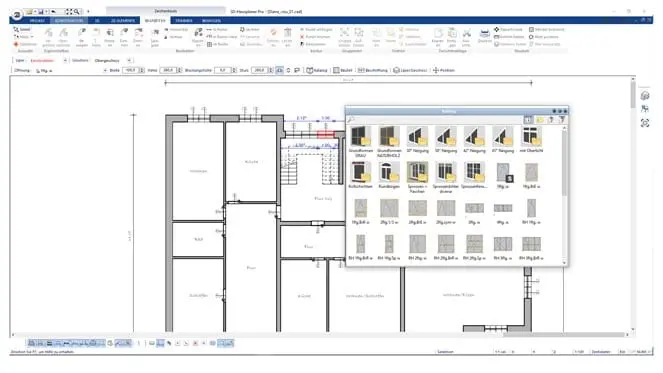Switch to the KONSTRUKTION ribbon tab
Screen dimensions: 663x373
coord(69,20)
